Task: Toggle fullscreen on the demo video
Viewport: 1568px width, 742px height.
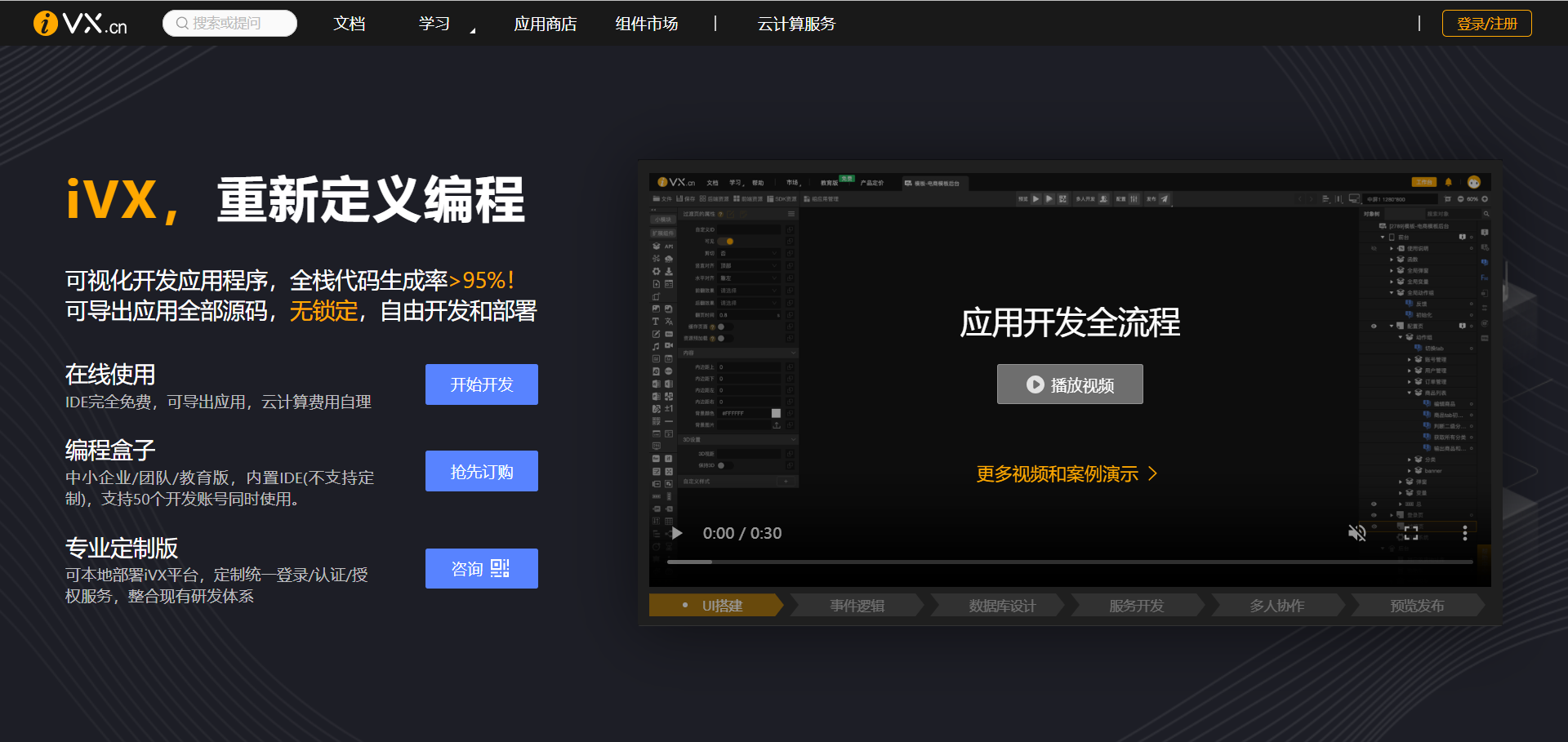Action: [x=1411, y=532]
